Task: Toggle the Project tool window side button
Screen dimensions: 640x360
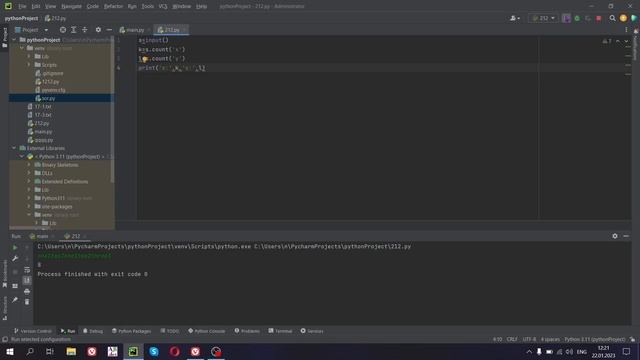Action: coord(4,37)
